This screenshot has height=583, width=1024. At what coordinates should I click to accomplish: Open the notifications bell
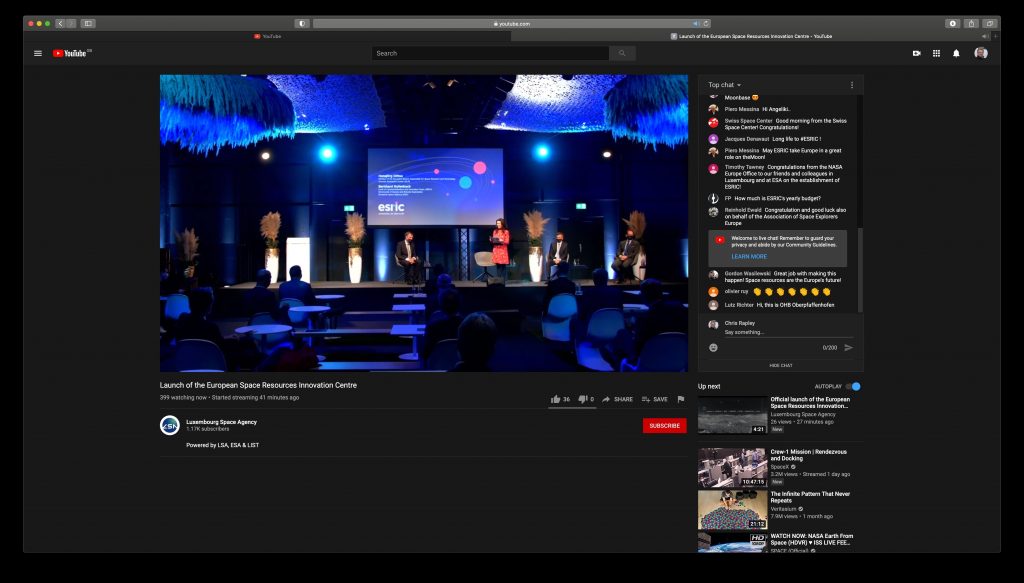click(x=956, y=54)
